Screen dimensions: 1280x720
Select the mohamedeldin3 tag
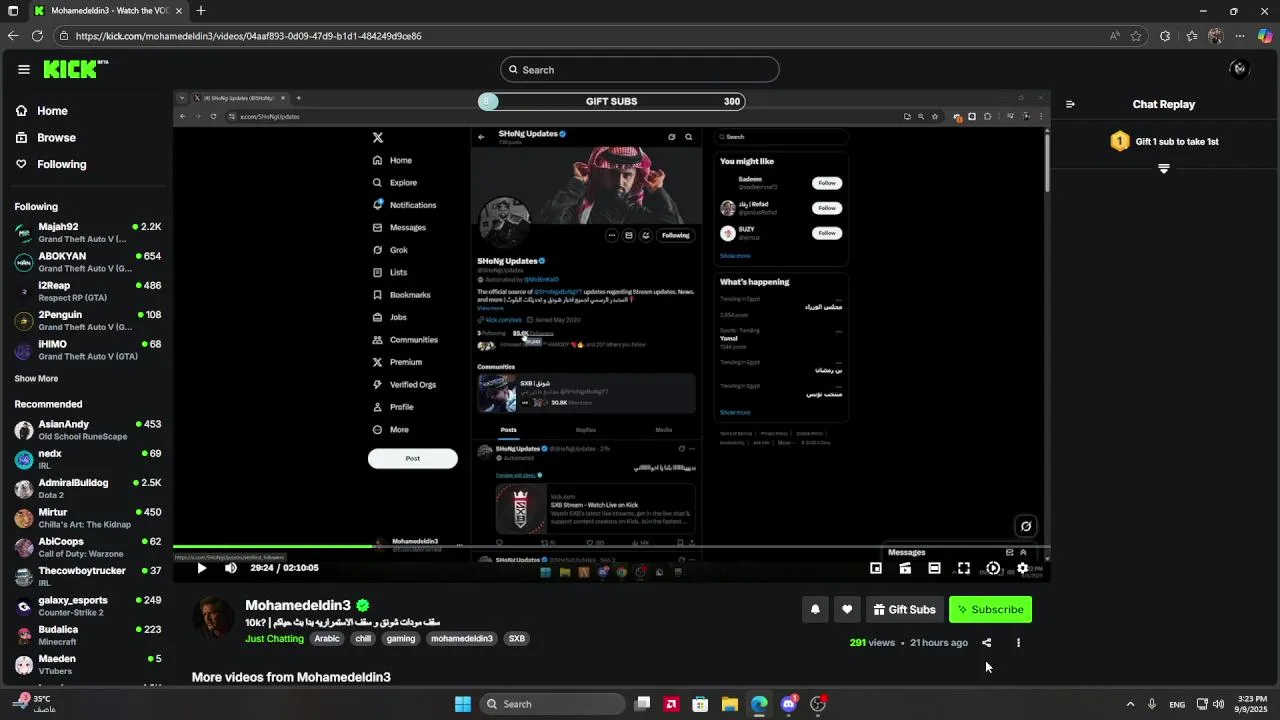pyautogui.click(x=462, y=639)
